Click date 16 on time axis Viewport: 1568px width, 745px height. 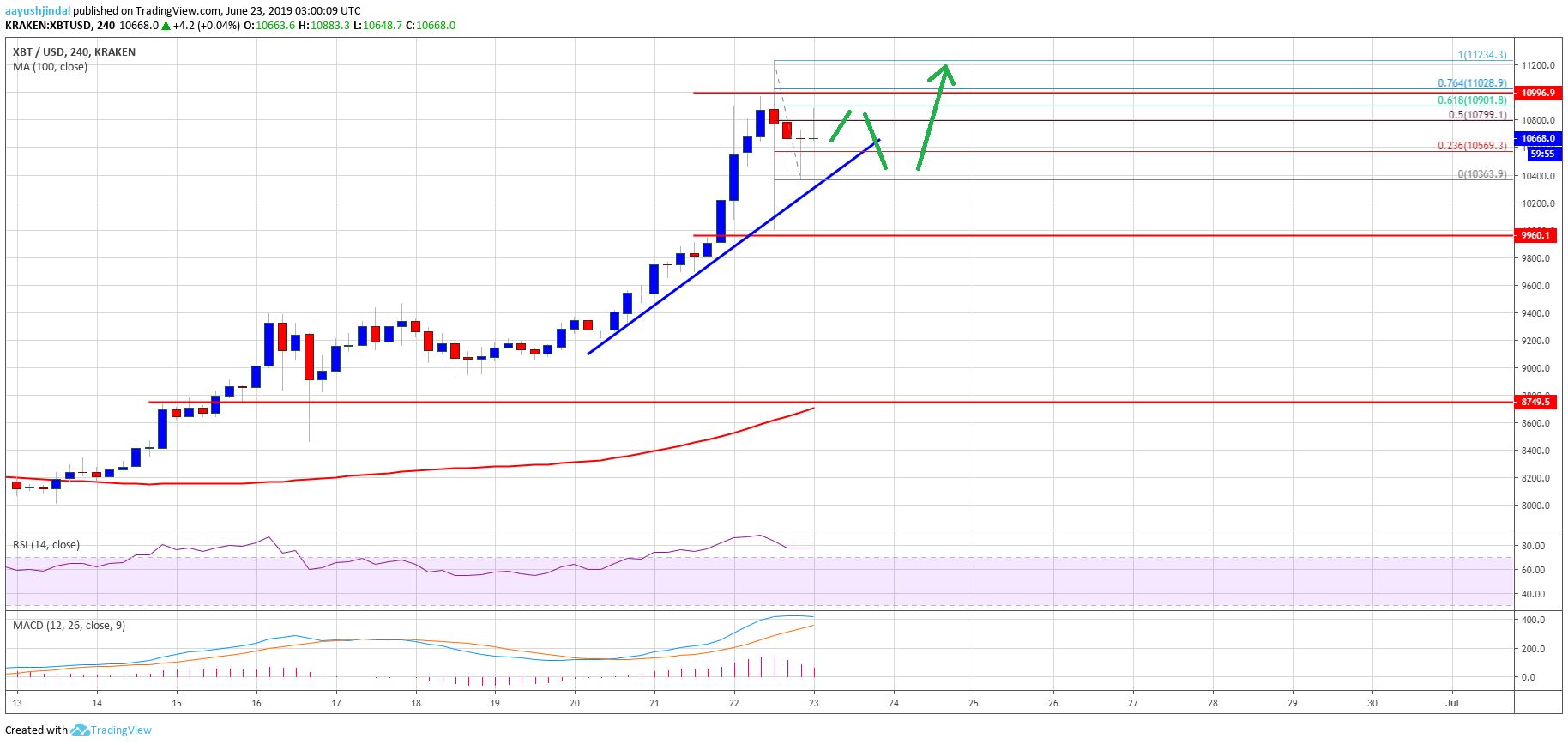tap(256, 703)
